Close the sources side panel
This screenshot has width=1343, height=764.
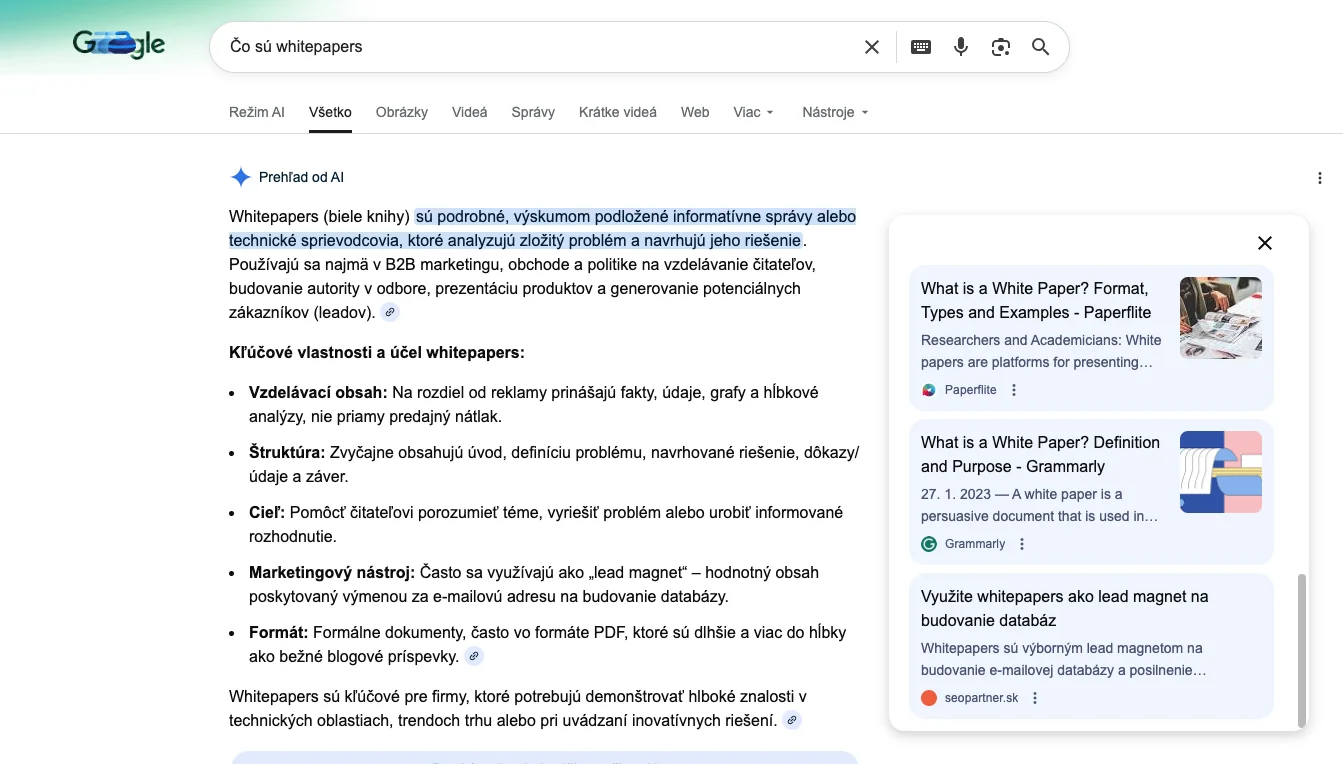coord(1265,243)
